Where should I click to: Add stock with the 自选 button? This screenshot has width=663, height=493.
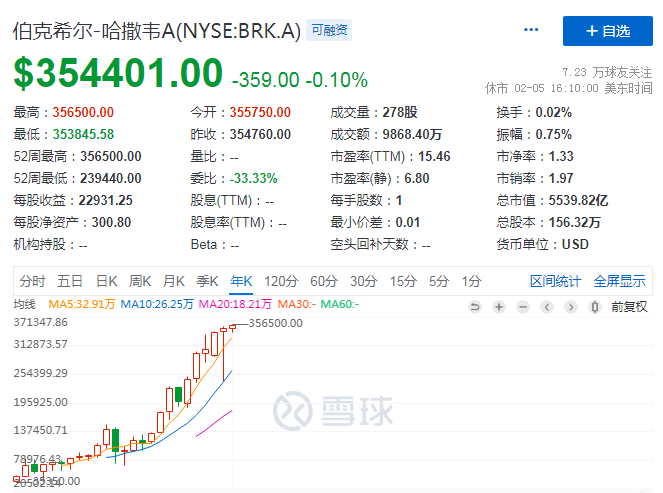pos(607,31)
